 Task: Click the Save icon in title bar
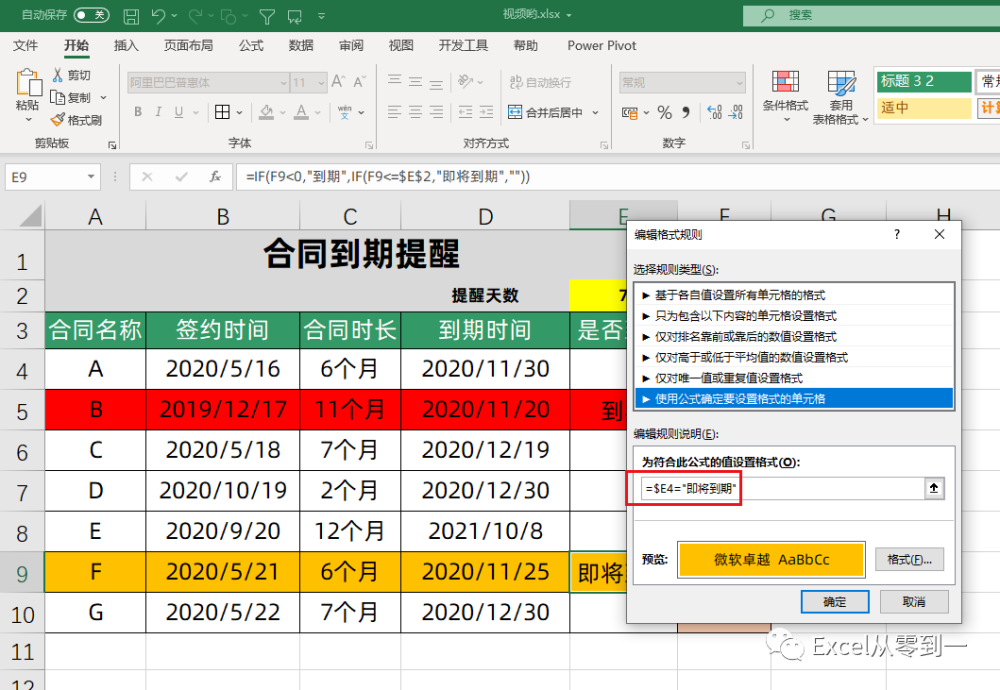pyautogui.click(x=131, y=16)
